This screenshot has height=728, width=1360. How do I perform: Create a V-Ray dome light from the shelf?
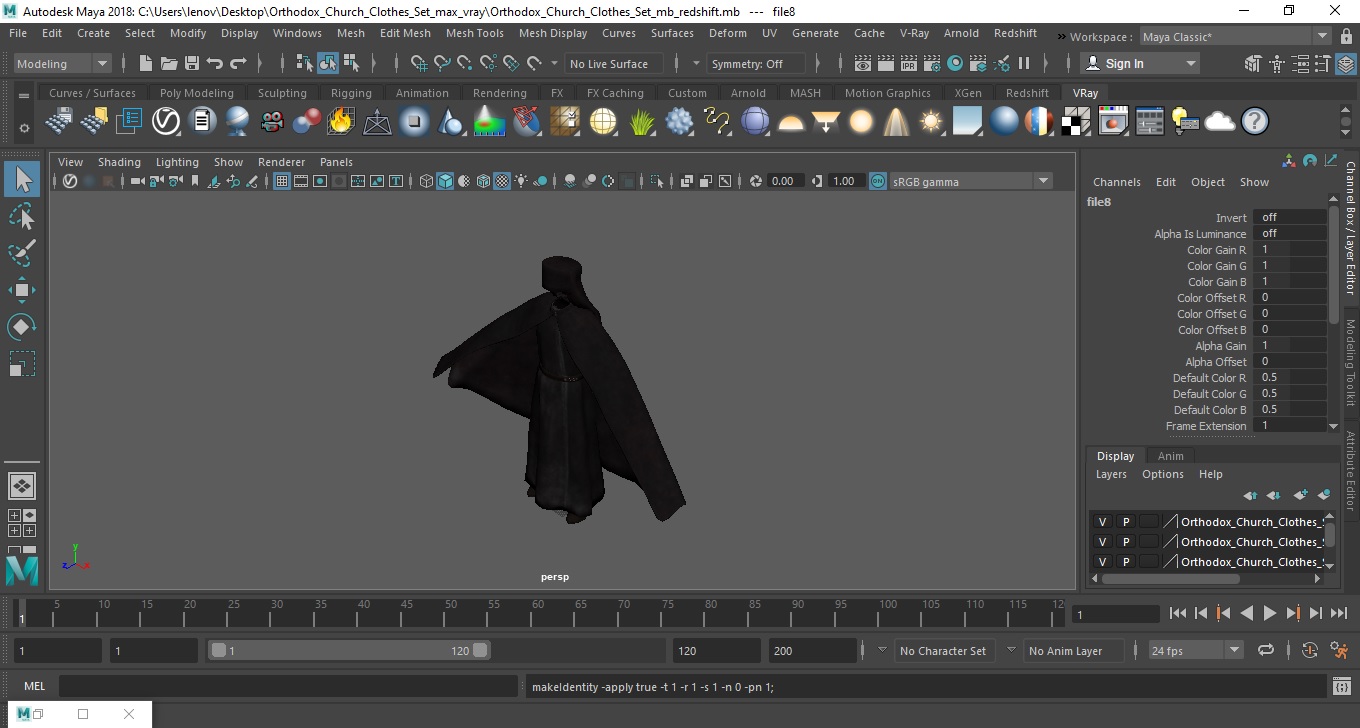point(791,122)
